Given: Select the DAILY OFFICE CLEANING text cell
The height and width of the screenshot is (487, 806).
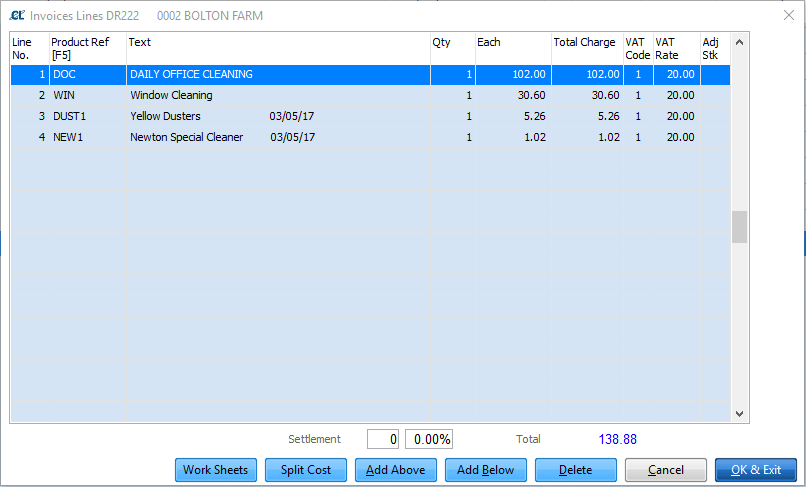Looking at the screenshot, I should 278,75.
